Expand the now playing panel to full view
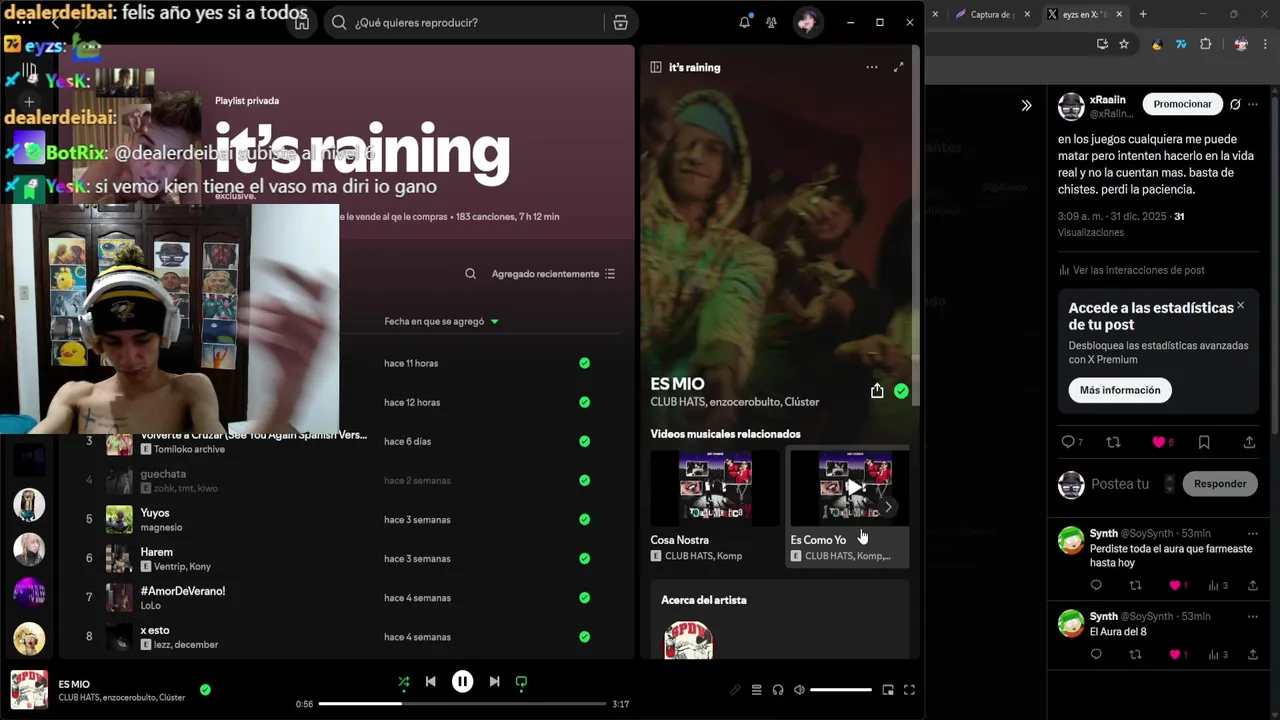The height and width of the screenshot is (720, 1280). [898, 67]
